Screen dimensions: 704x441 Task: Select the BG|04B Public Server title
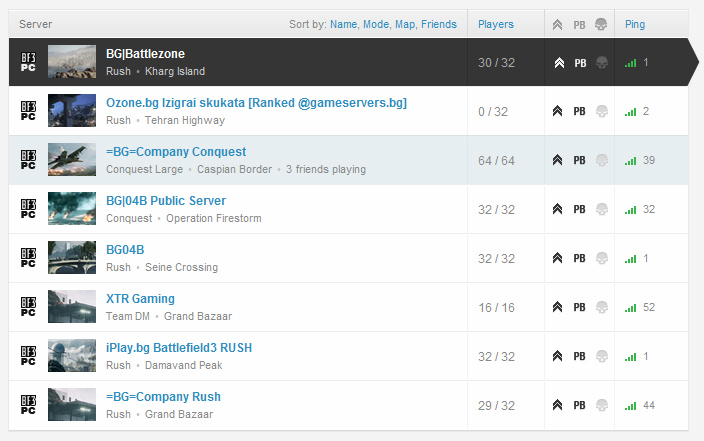click(166, 201)
